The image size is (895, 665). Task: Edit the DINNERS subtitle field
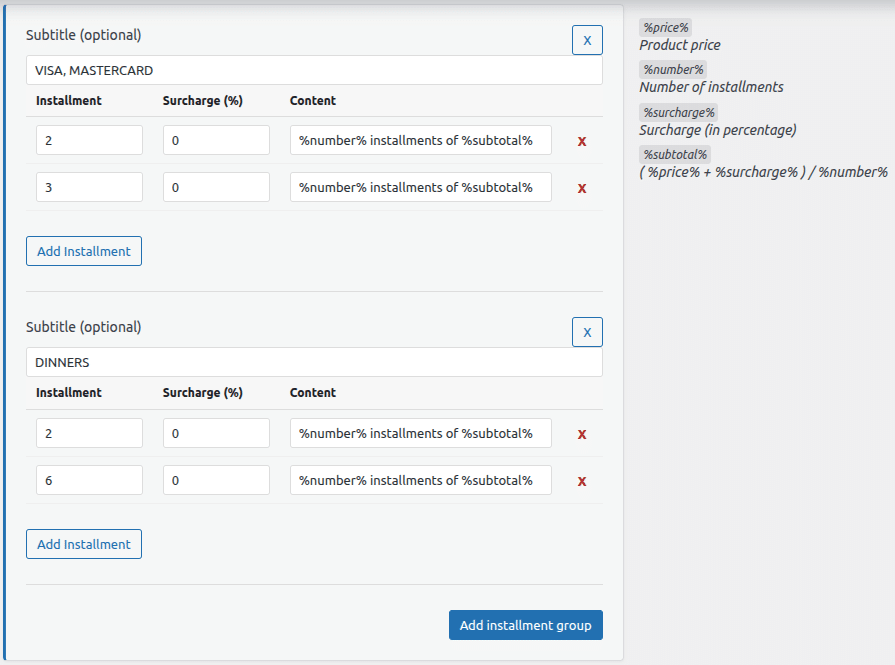click(314, 362)
